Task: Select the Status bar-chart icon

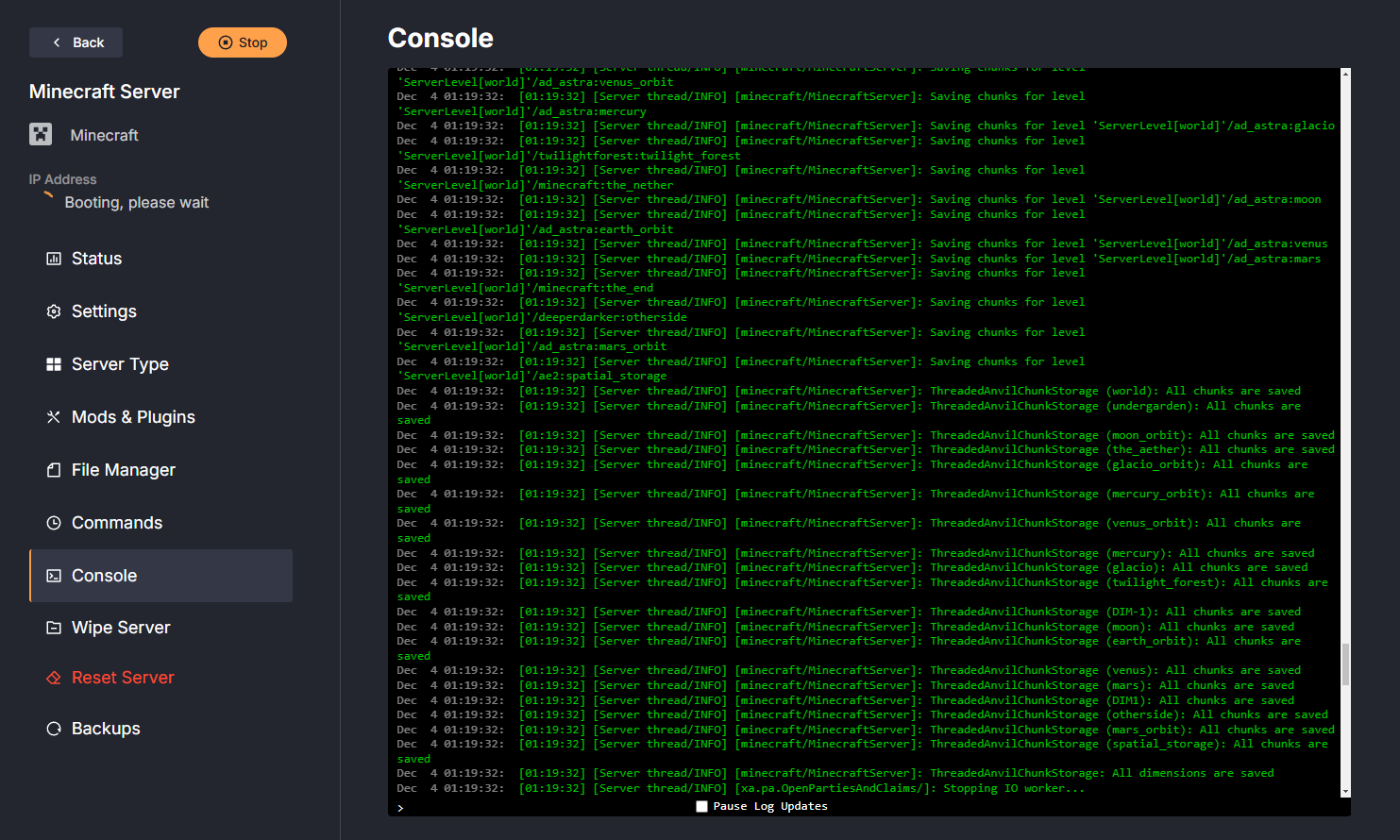Action: [x=54, y=258]
